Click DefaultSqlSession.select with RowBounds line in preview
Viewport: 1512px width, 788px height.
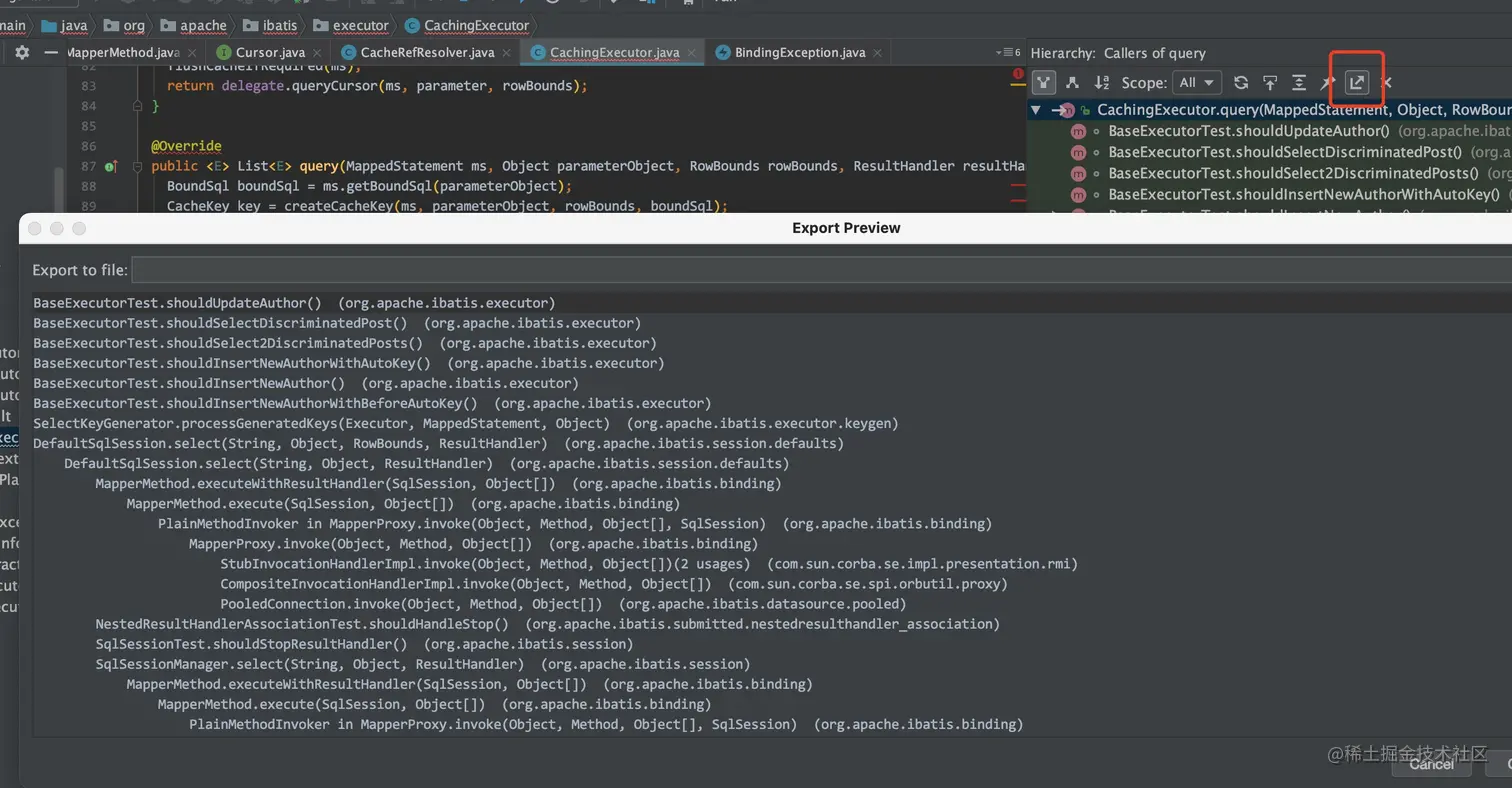438,443
